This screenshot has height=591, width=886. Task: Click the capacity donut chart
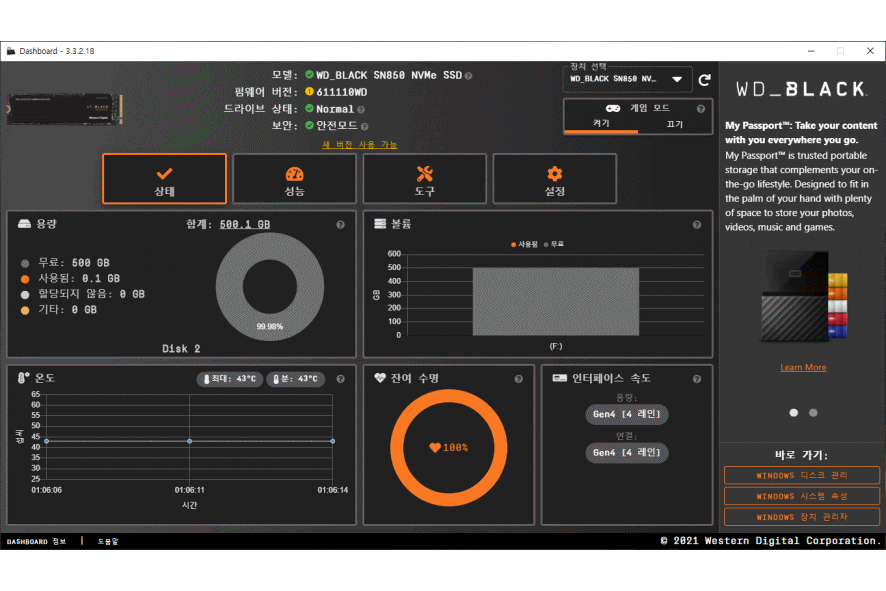(x=270, y=286)
